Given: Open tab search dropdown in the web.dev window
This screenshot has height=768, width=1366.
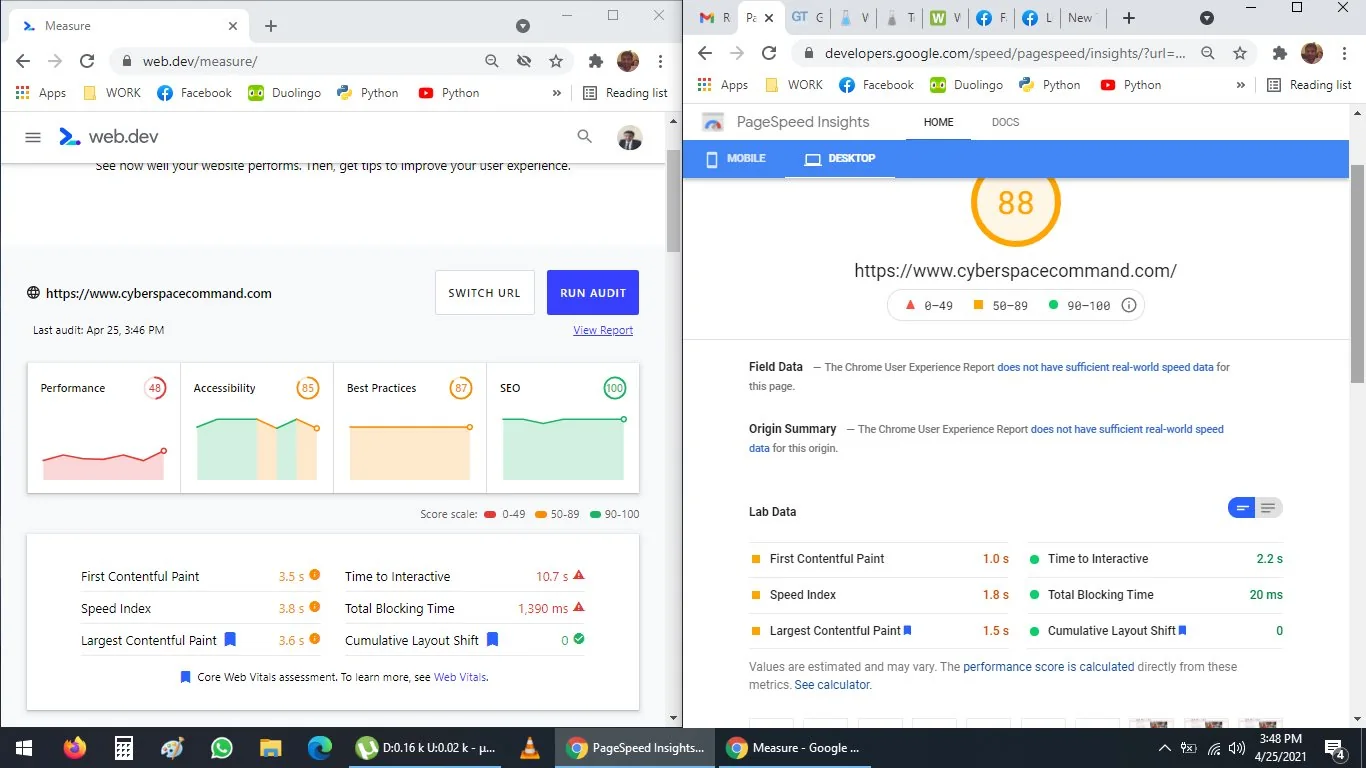Looking at the screenshot, I should [522, 26].
